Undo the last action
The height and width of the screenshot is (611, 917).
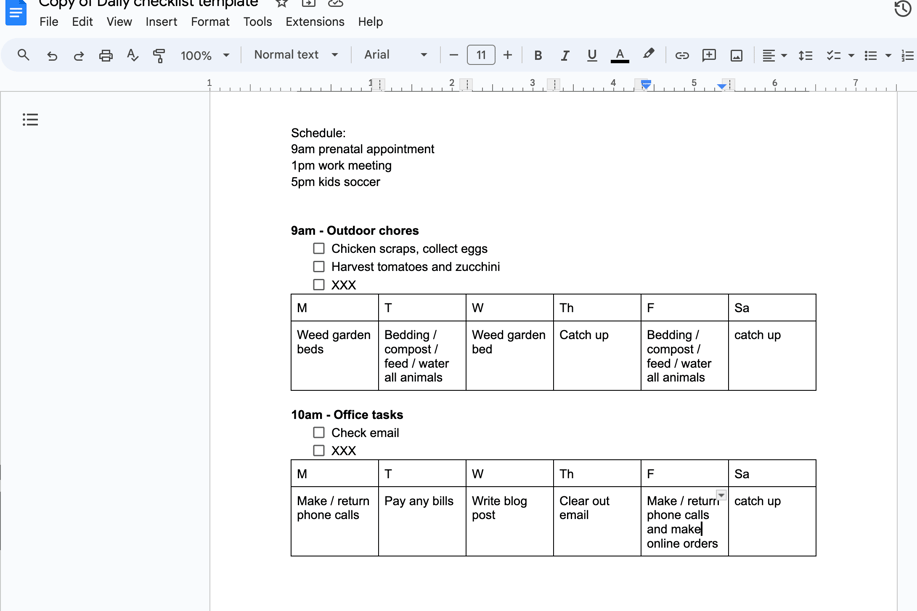pyautogui.click(x=52, y=56)
